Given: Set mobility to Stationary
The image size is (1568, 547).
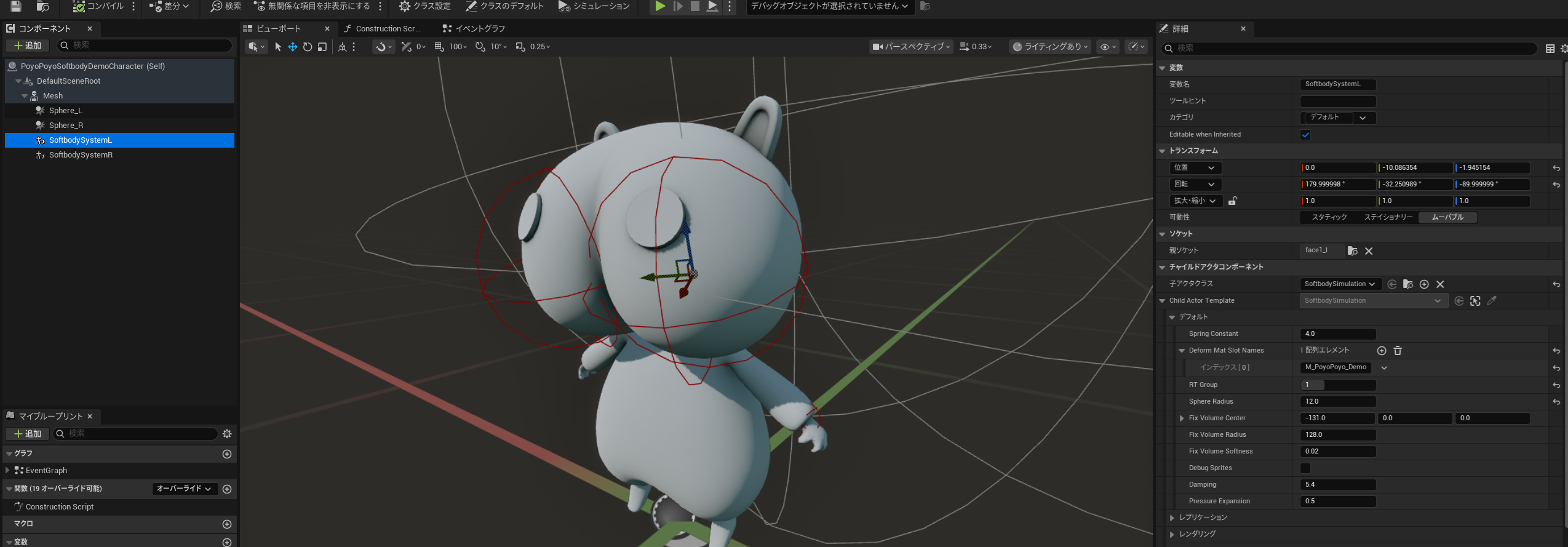Looking at the screenshot, I should (1388, 217).
